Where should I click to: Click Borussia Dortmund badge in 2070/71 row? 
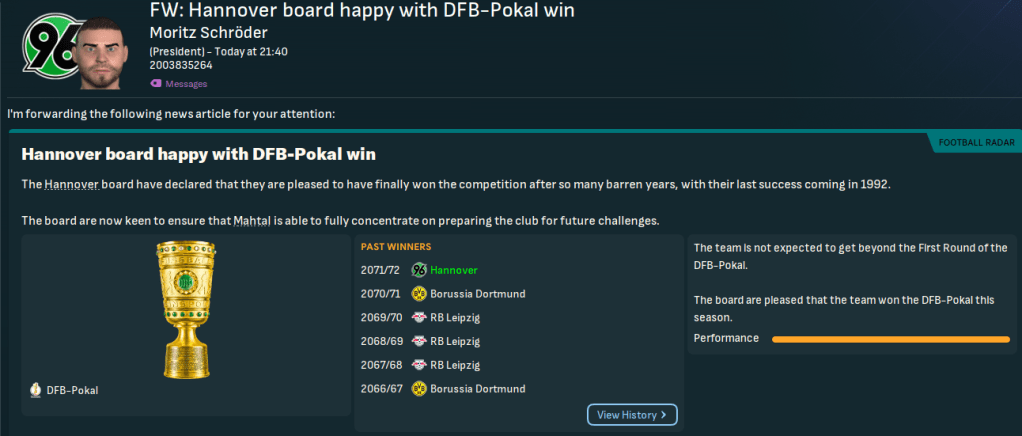coord(420,294)
